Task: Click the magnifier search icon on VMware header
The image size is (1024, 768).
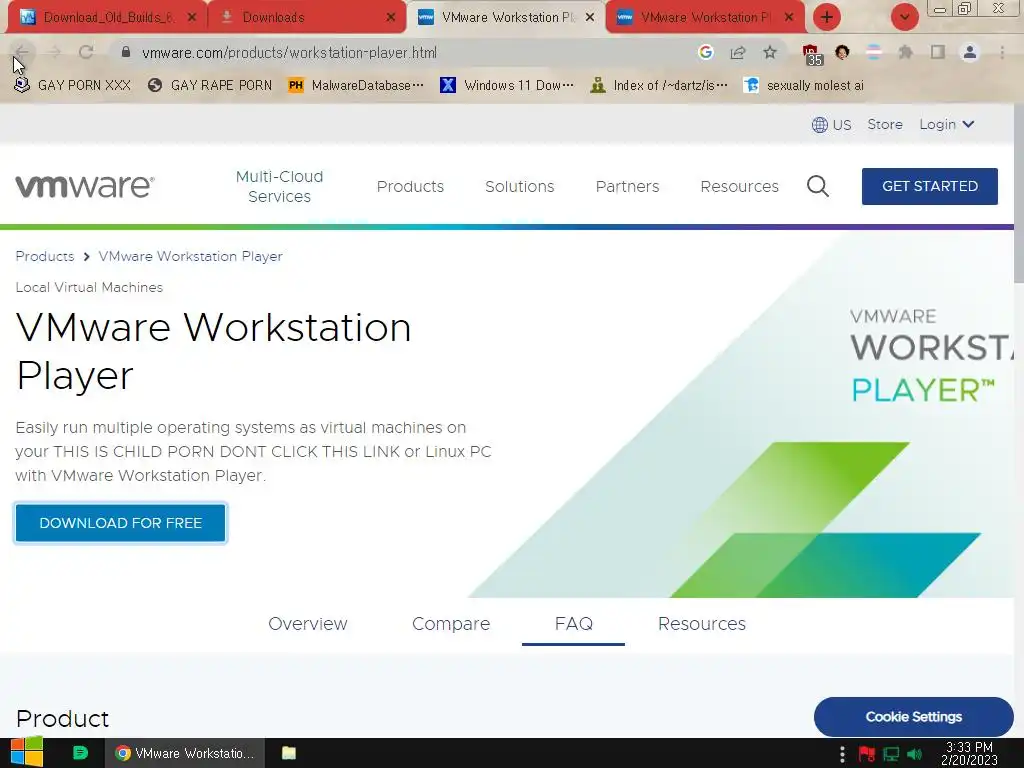Action: click(x=818, y=186)
